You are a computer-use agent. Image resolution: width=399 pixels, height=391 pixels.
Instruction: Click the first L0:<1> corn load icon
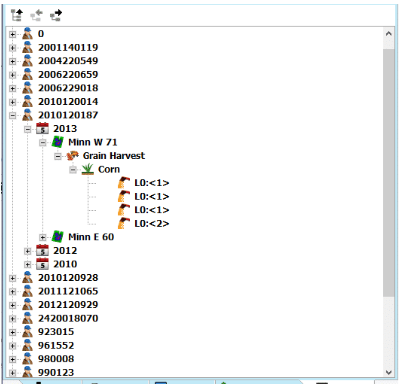pyautogui.click(x=124, y=183)
